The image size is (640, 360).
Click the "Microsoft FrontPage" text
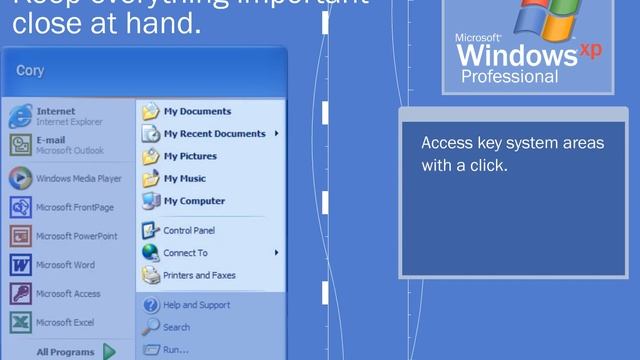pyautogui.click(x=75, y=207)
